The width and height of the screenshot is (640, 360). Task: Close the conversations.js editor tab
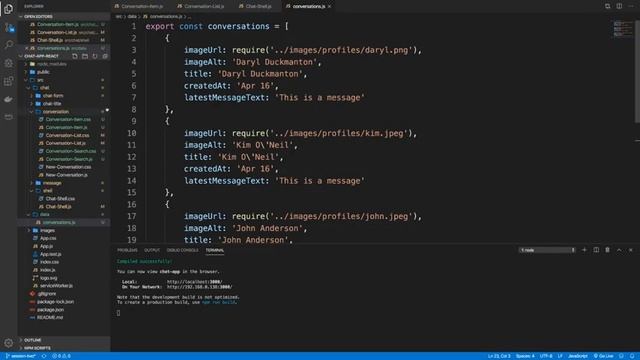329,6
